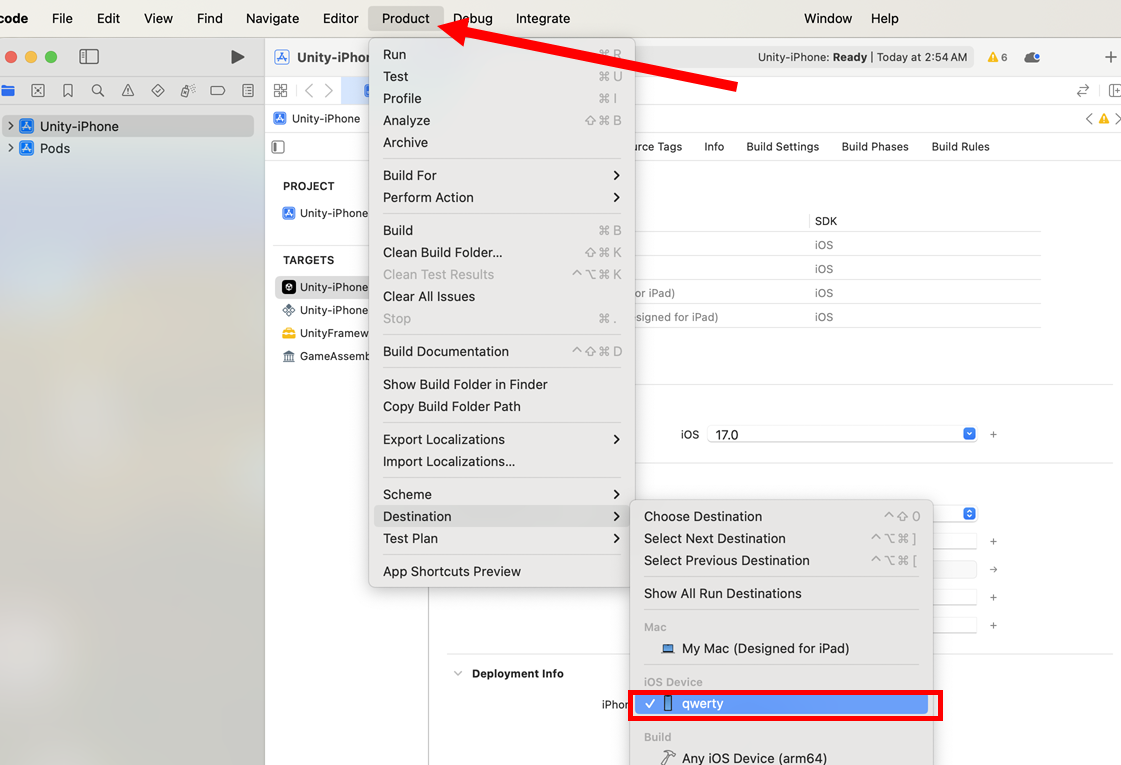Select Any iOS Device (arm64) destination
1121x765 pixels.
[x=782, y=758]
